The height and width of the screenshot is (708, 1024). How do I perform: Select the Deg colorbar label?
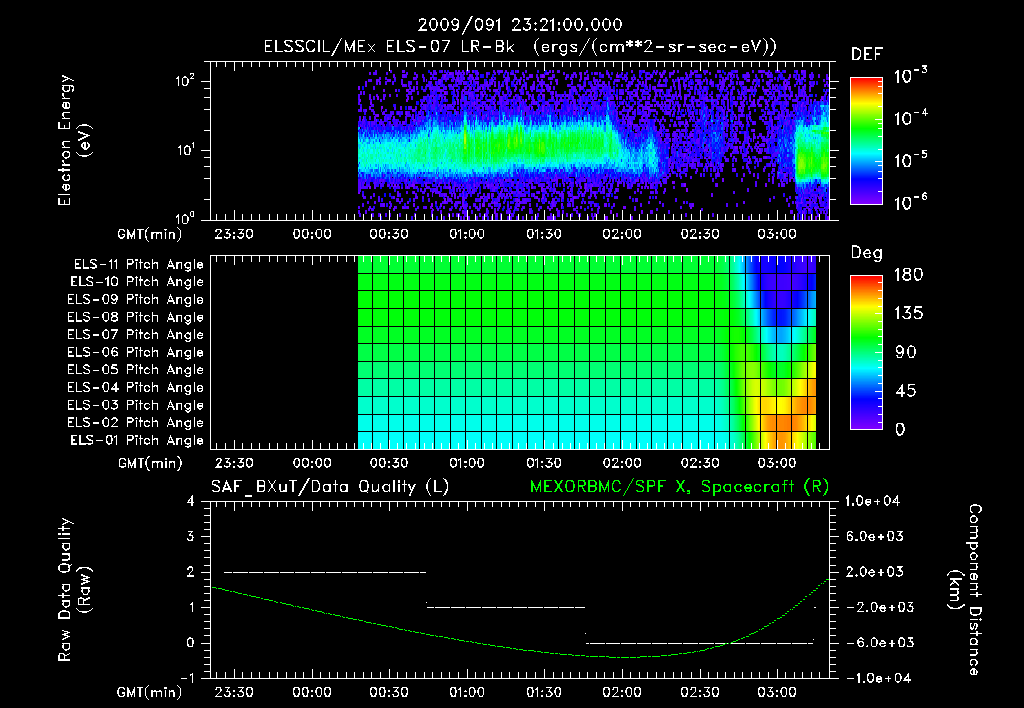(867, 253)
